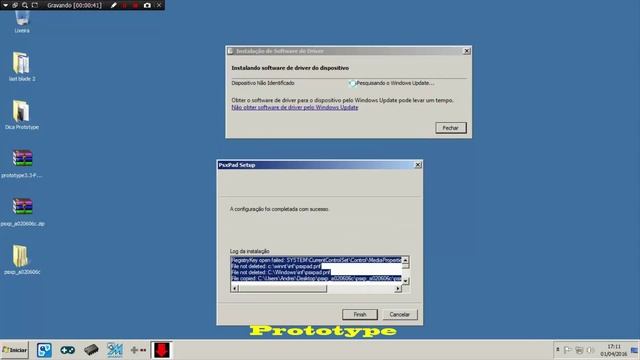Pause the screen recording

(x=124, y=5)
